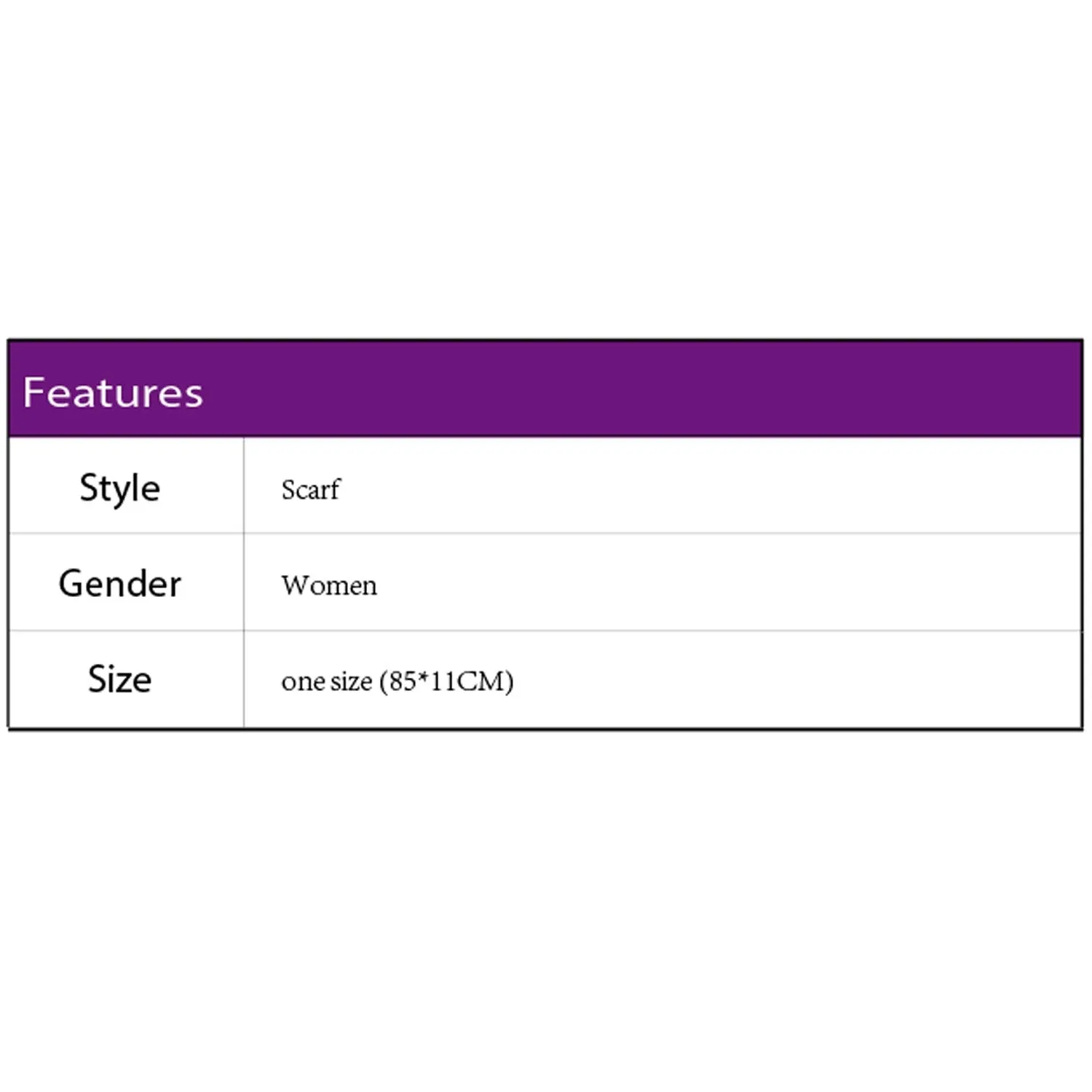Click the Scarf value text
This screenshot has width=1092, height=1092.
point(310,490)
